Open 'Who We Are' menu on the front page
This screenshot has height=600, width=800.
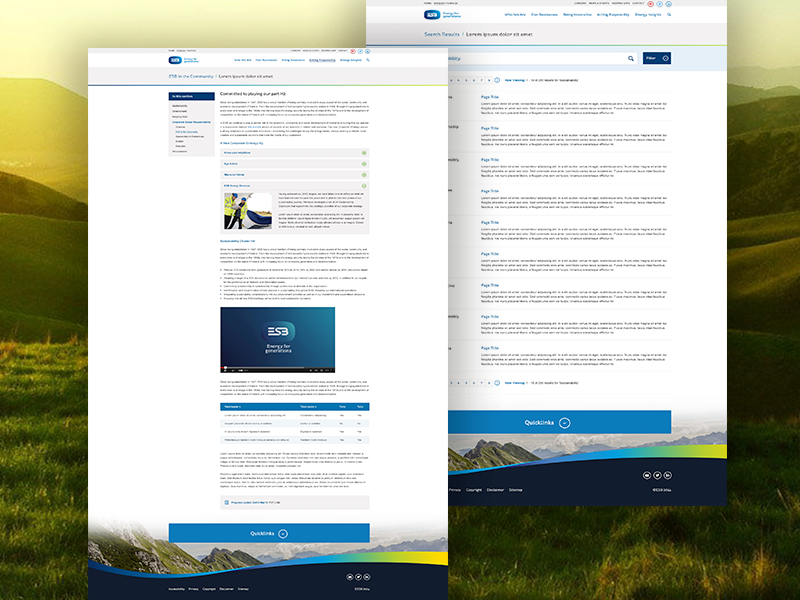[x=243, y=60]
